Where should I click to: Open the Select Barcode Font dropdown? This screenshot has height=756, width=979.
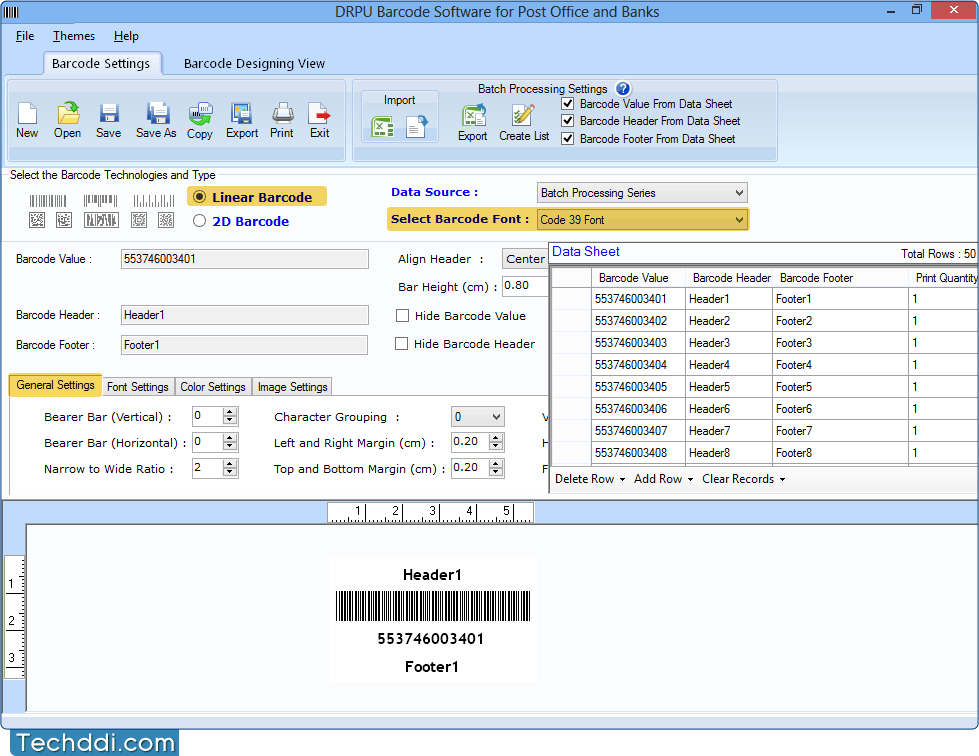click(642, 220)
